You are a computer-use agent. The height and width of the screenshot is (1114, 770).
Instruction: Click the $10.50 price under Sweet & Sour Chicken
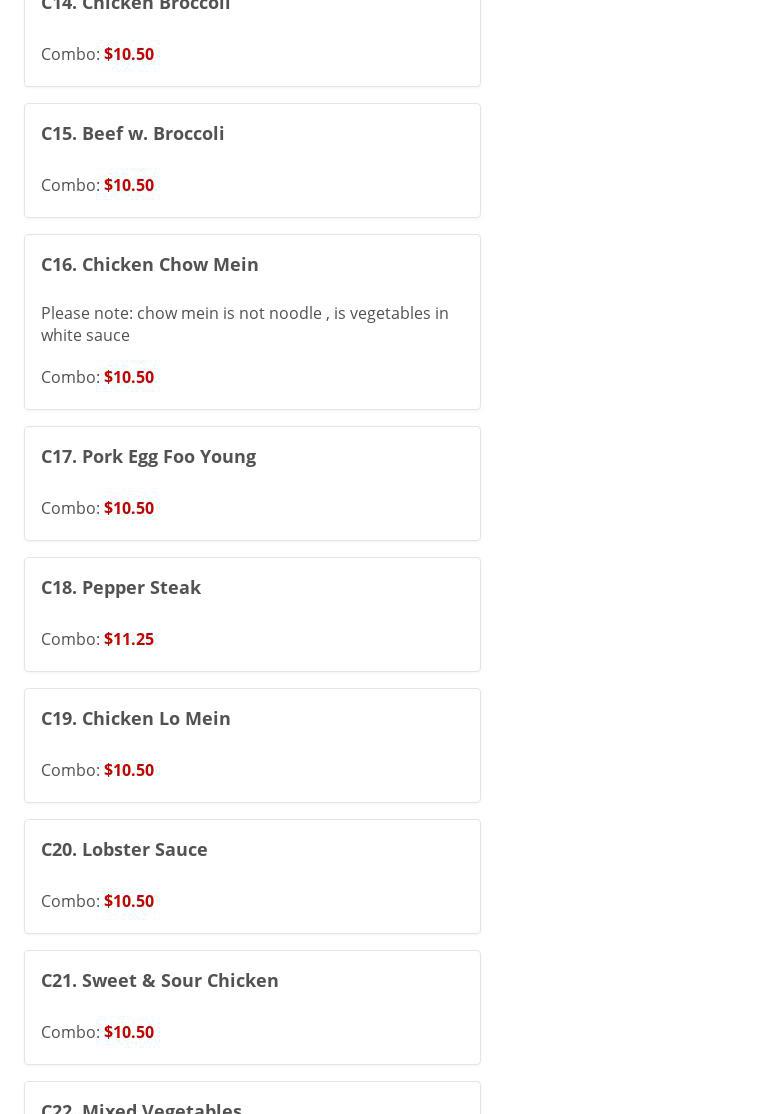129,1032
